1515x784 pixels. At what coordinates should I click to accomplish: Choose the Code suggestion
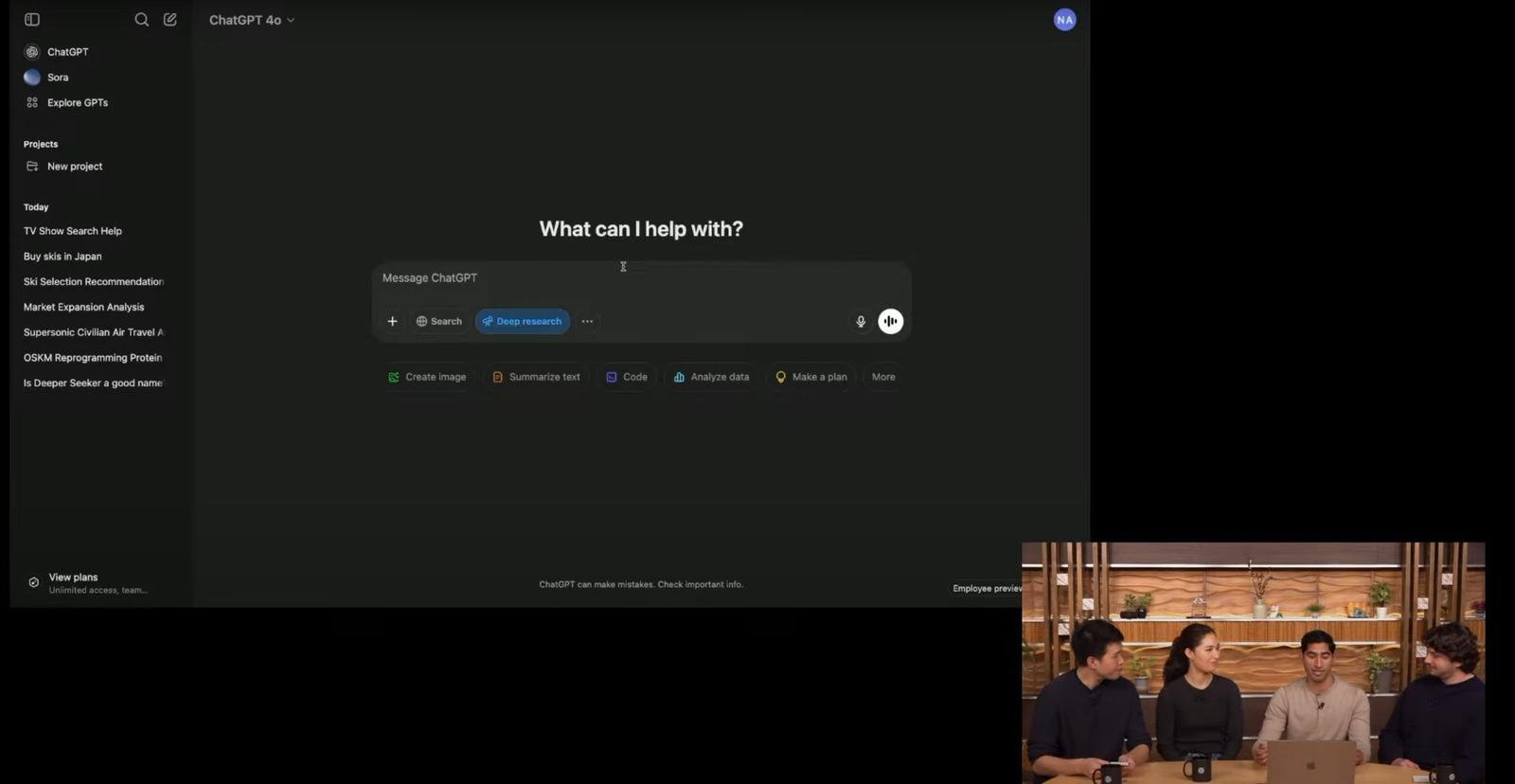pos(627,378)
